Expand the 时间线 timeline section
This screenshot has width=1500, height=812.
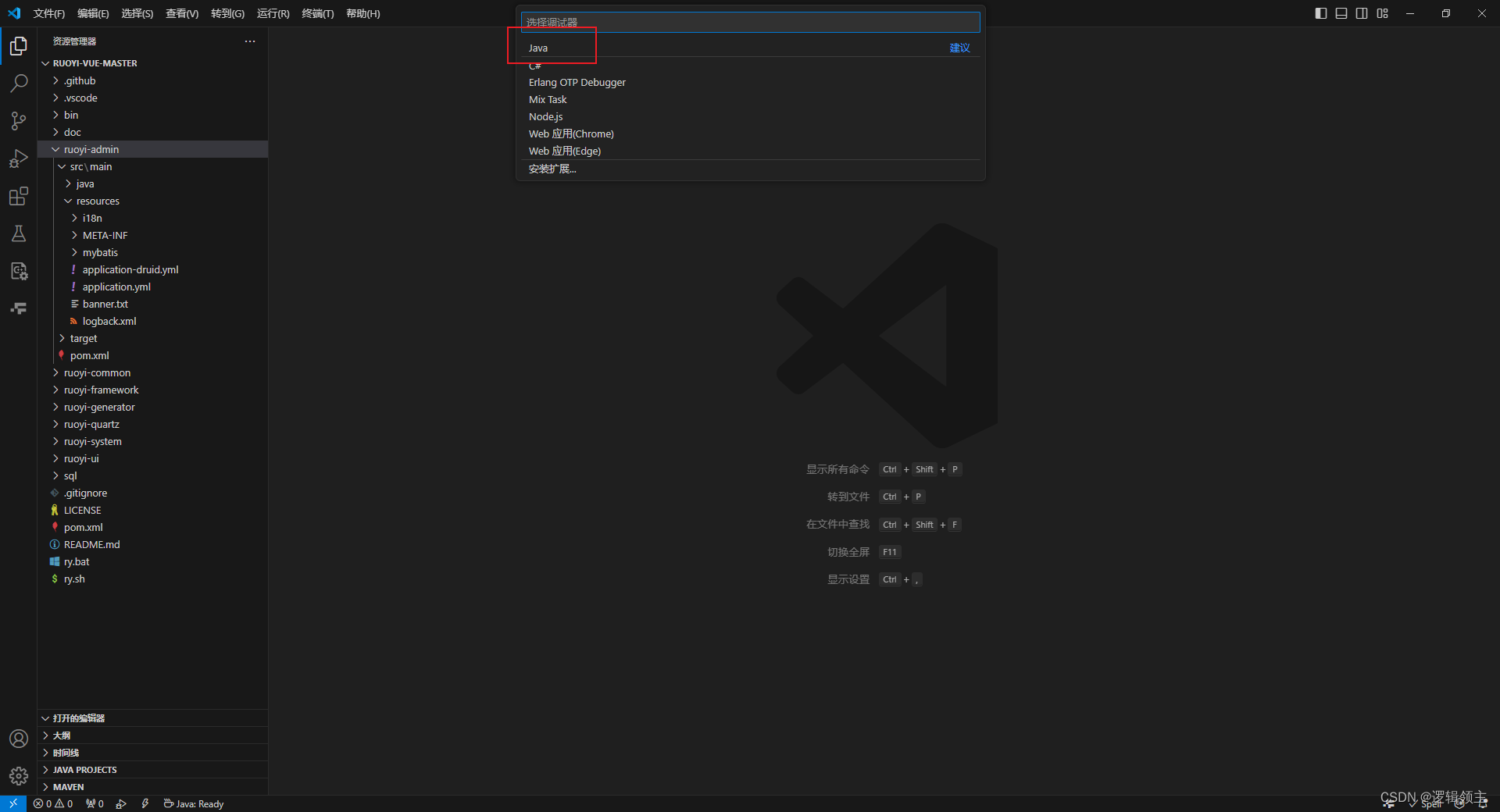(x=153, y=753)
